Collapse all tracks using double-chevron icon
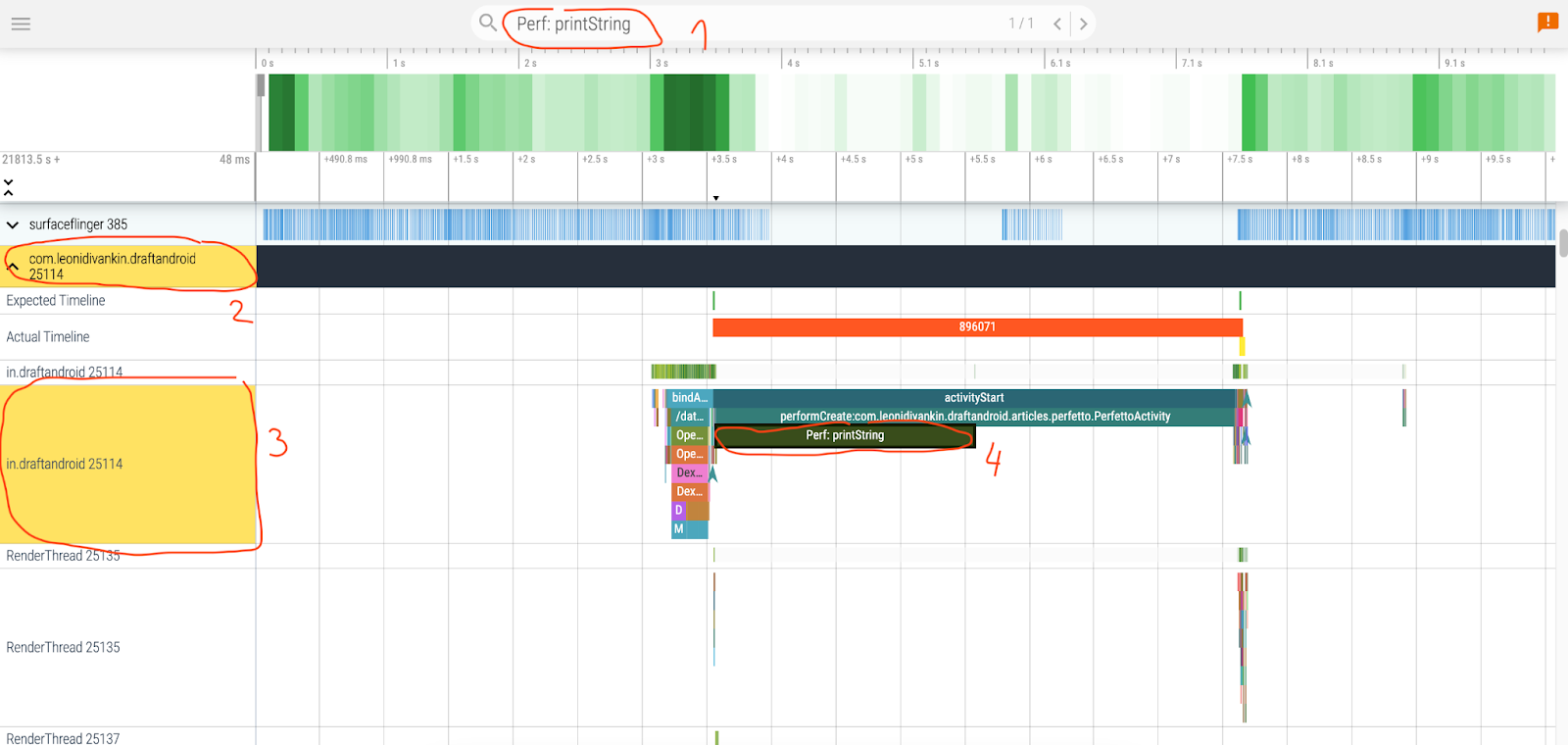This screenshot has height=745, width=1568. click(9, 186)
